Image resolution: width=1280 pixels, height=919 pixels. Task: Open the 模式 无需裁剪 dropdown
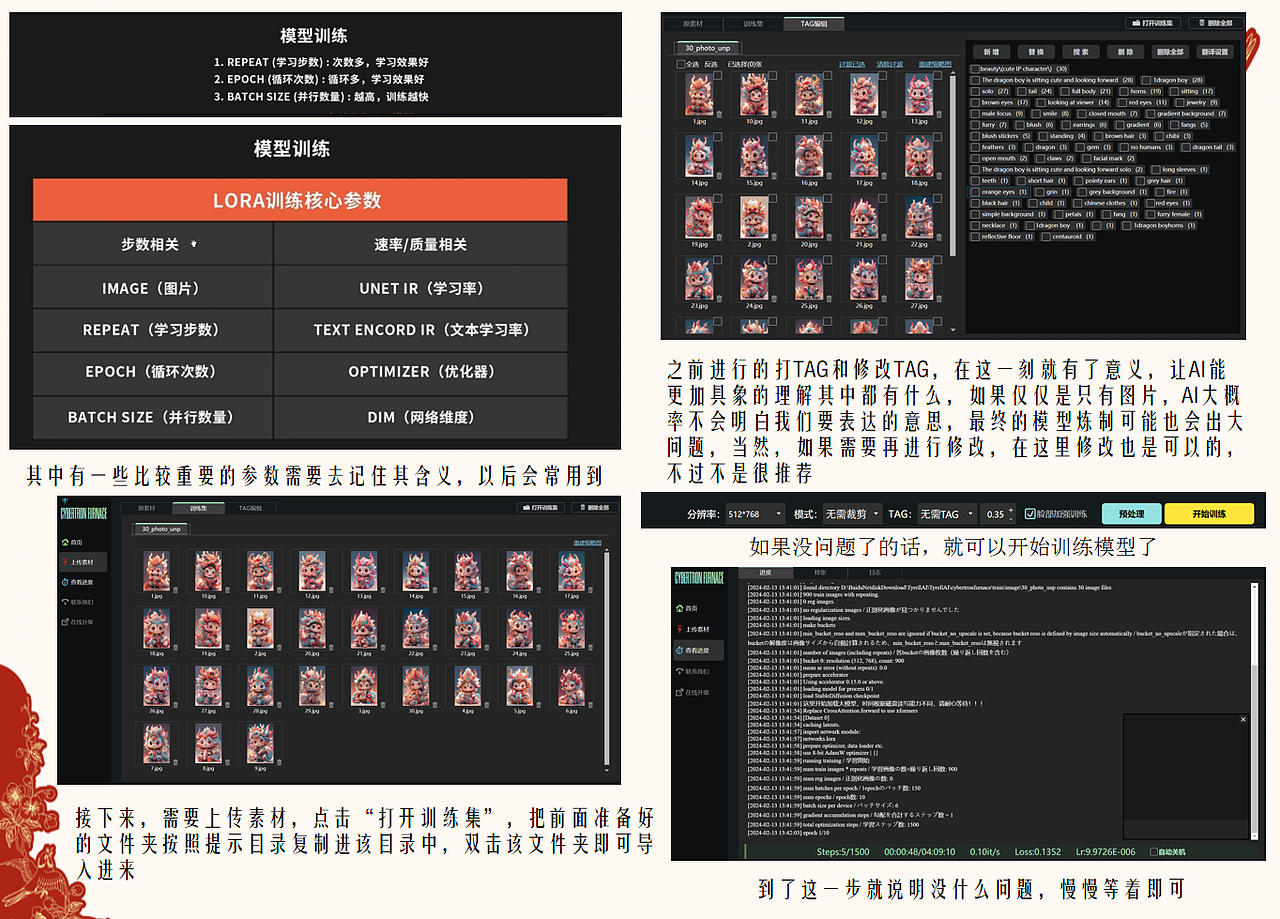pos(851,514)
